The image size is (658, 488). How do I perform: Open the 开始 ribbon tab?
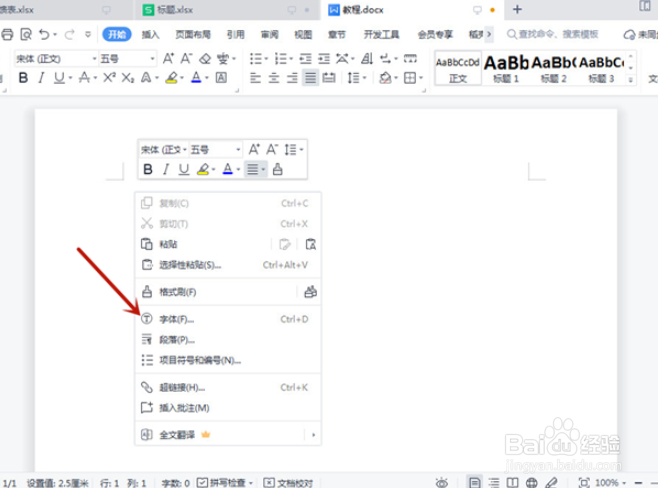coord(117,34)
